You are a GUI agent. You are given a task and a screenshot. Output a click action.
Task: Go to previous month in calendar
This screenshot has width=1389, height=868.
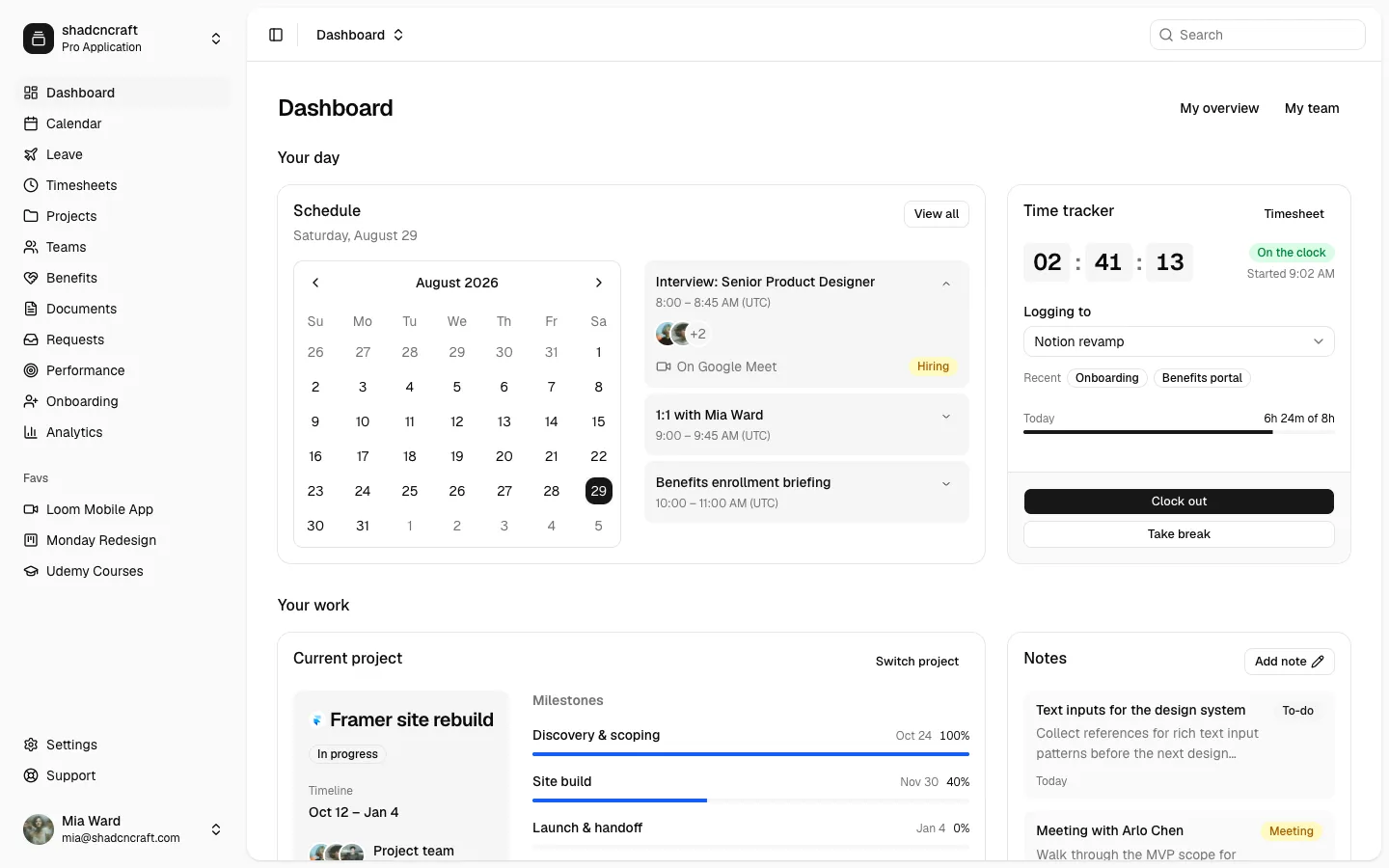pyautogui.click(x=315, y=283)
